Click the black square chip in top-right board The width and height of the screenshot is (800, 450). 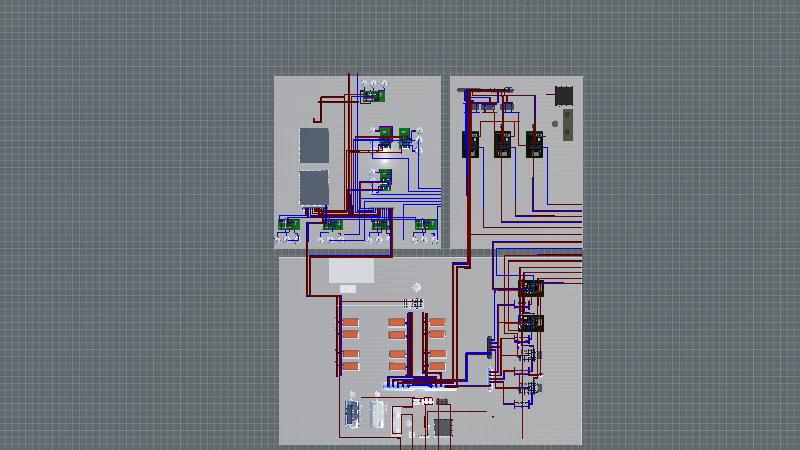click(x=564, y=96)
